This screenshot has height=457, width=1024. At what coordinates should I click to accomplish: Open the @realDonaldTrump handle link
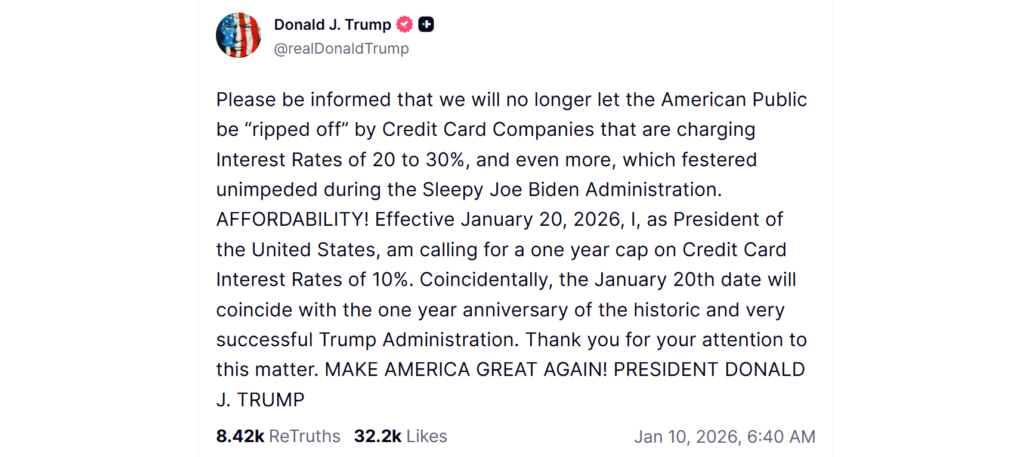point(341,48)
